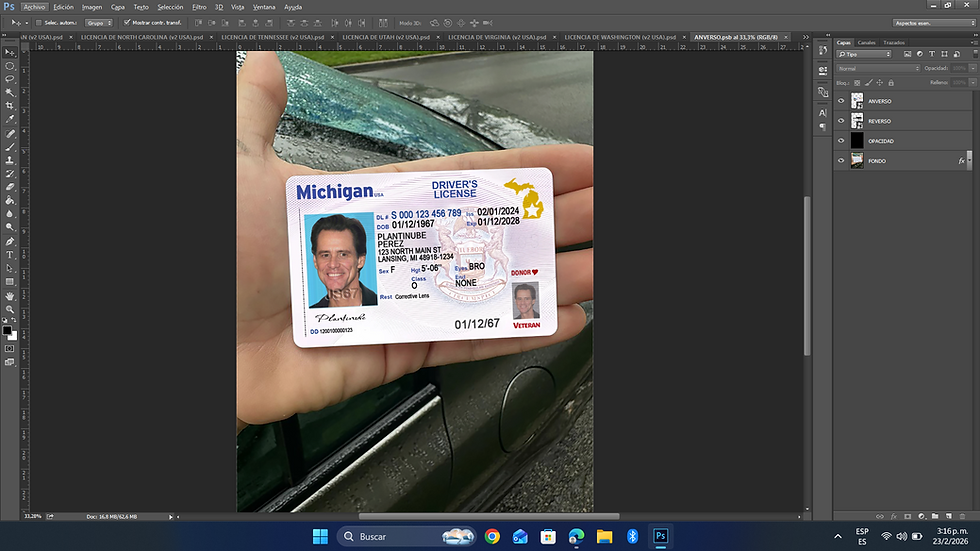Select the Horizontal Type tool
Screen dimensions: 980x551
coord(9,255)
